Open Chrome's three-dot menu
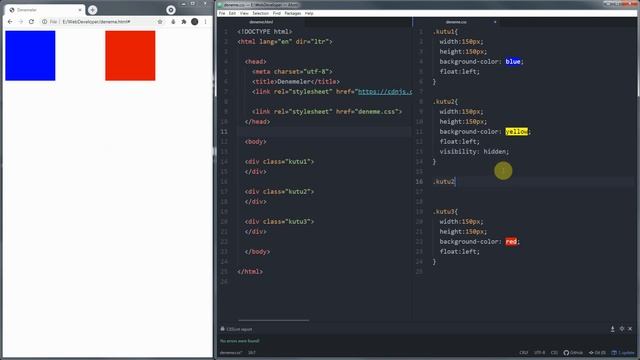The image size is (640, 360). (205, 22)
